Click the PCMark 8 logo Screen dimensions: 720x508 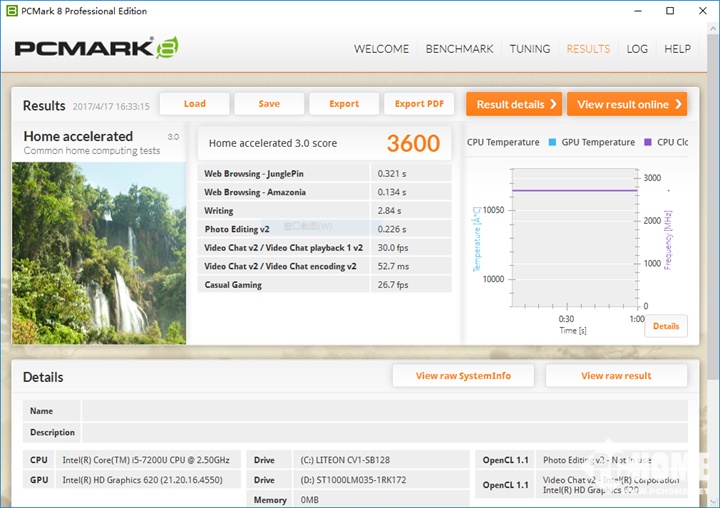(97, 48)
